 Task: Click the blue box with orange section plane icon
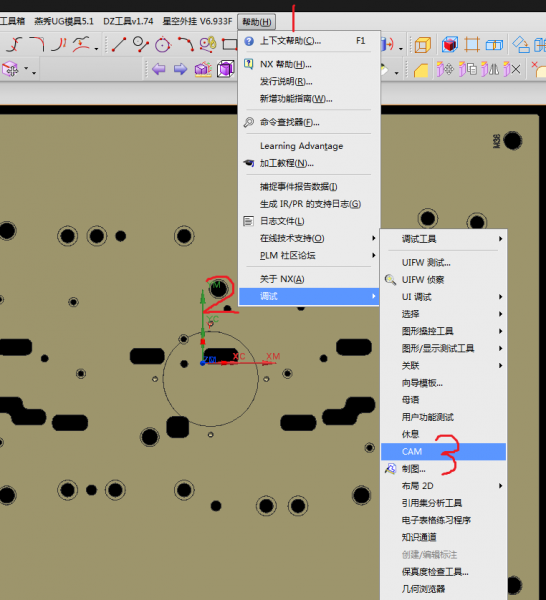pos(494,45)
